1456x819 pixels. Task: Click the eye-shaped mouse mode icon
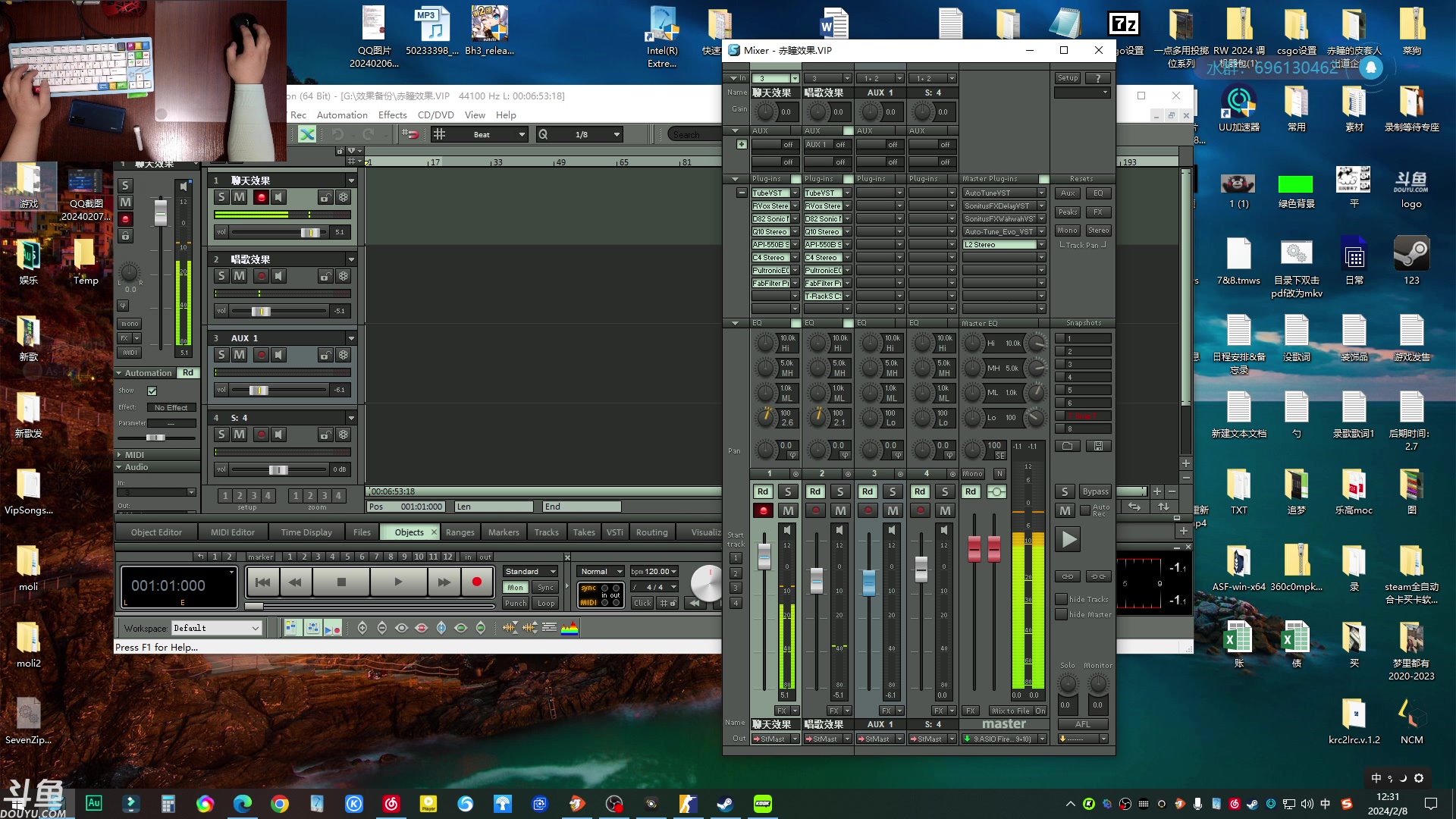coord(402,628)
